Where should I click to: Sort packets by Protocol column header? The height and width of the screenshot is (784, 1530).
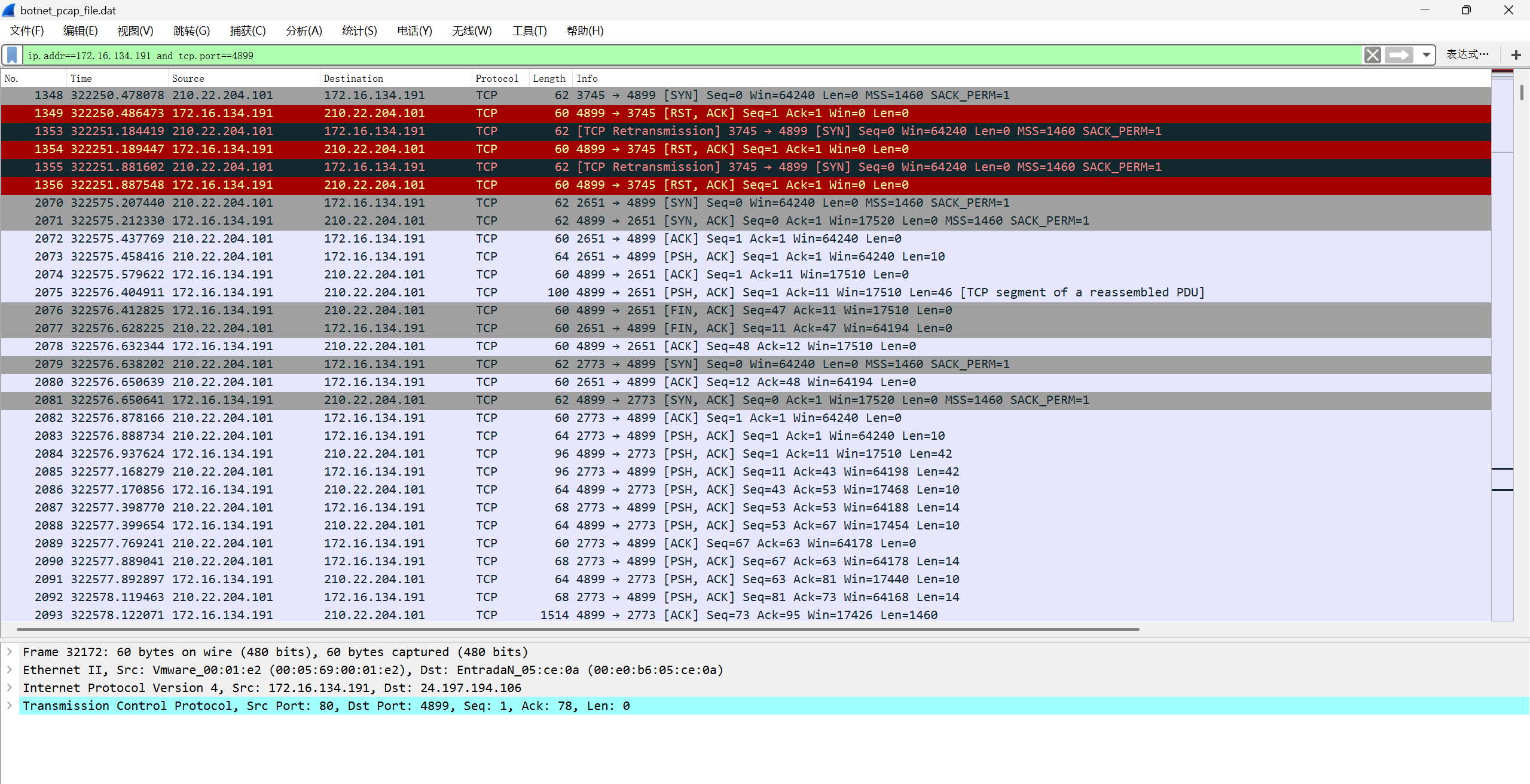point(496,78)
